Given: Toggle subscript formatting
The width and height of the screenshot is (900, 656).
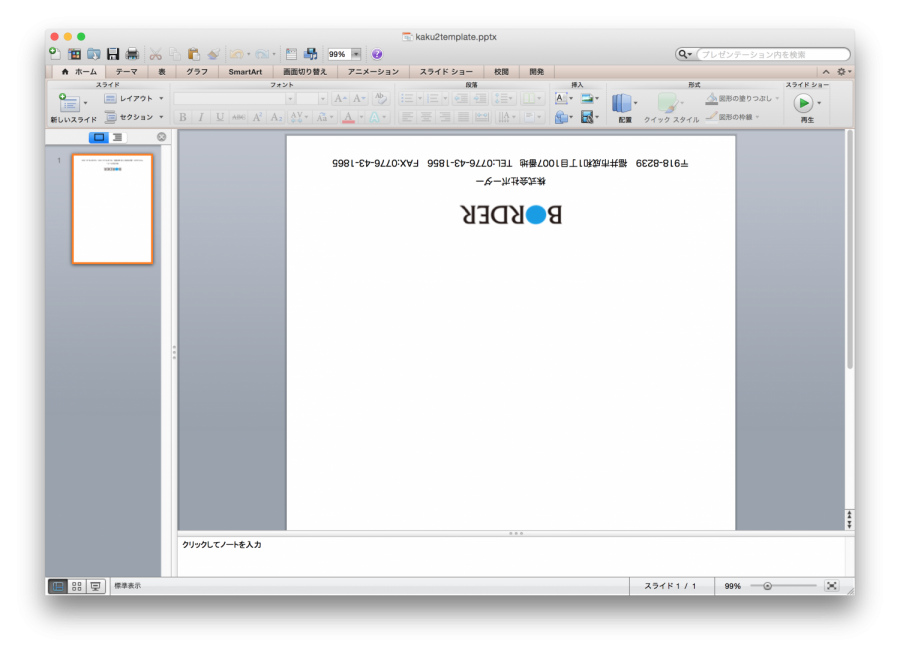Looking at the screenshot, I should [276, 117].
